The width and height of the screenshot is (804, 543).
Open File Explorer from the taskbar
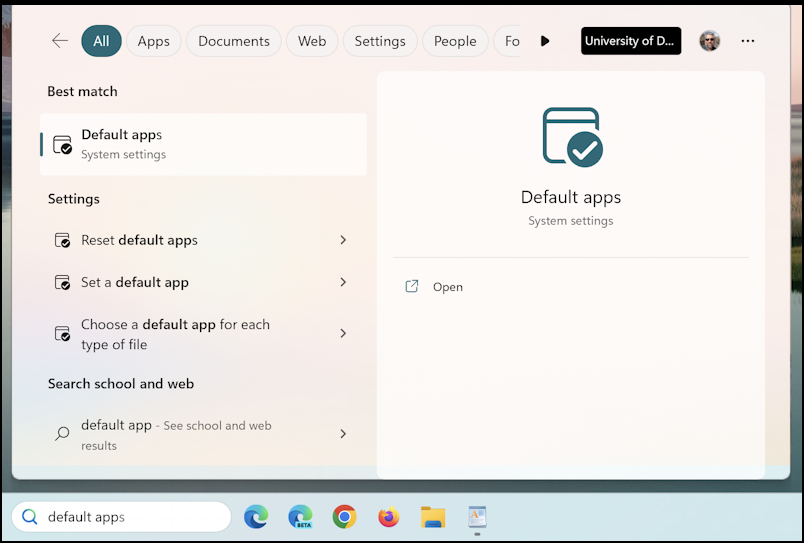point(433,517)
